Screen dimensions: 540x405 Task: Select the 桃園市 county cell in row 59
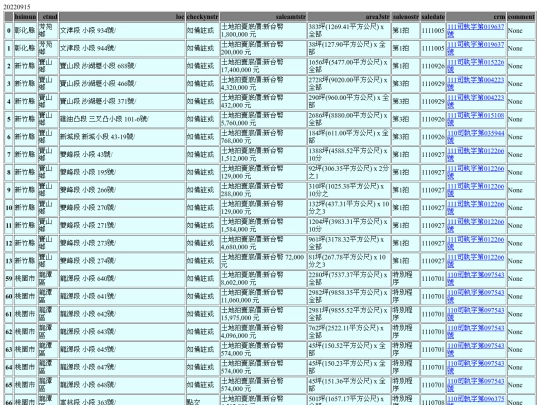[x=25, y=279]
